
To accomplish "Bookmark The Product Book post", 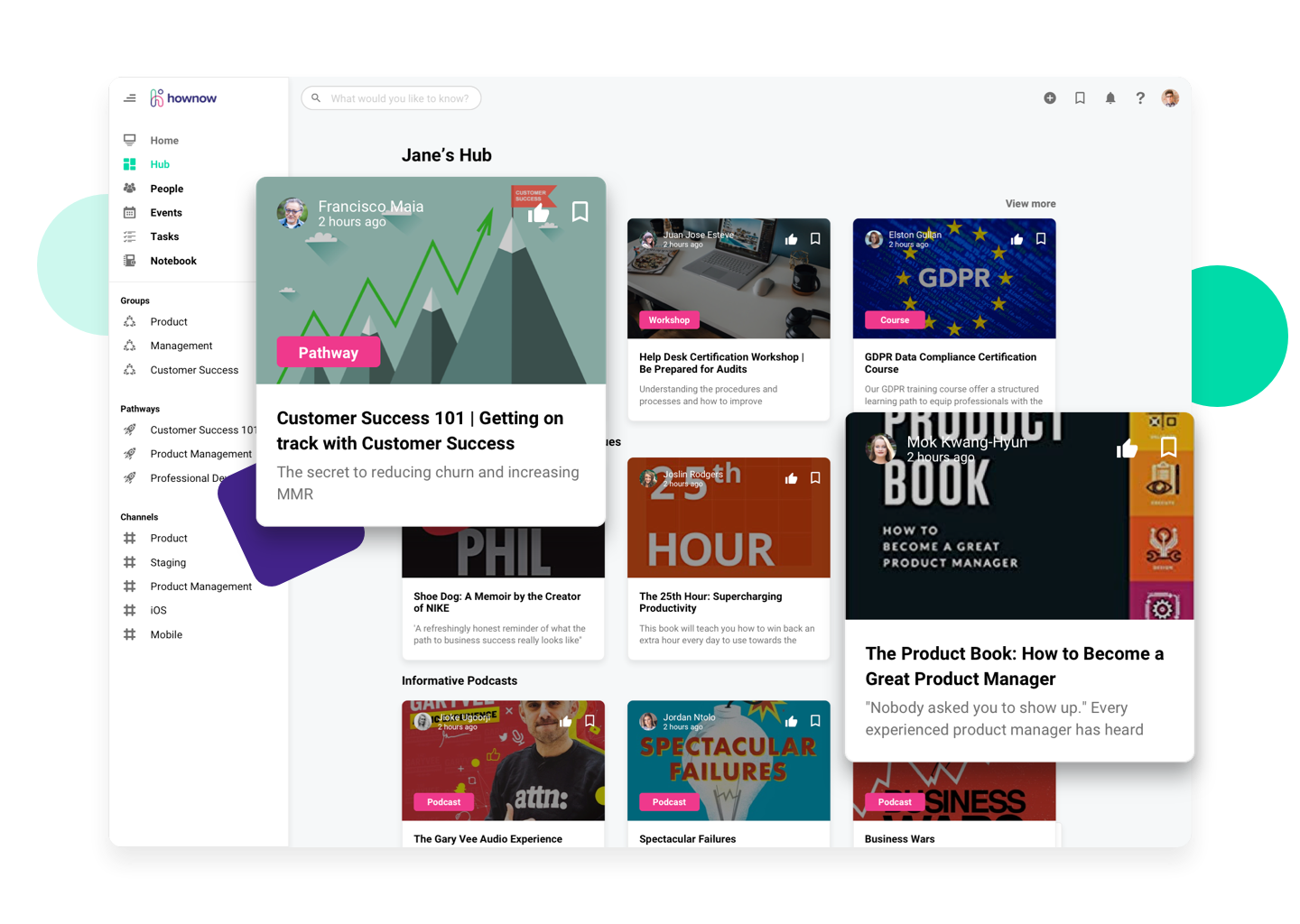I will [1167, 447].
